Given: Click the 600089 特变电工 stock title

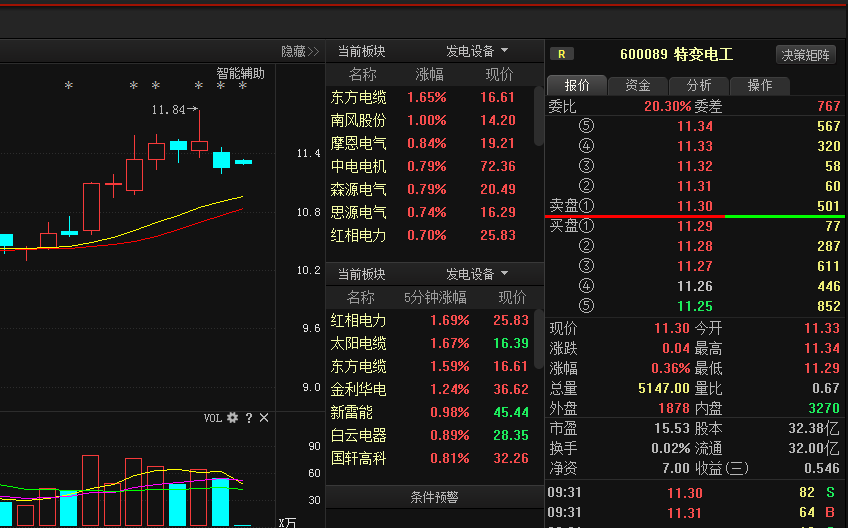Looking at the screenshot, I should 676,54.
